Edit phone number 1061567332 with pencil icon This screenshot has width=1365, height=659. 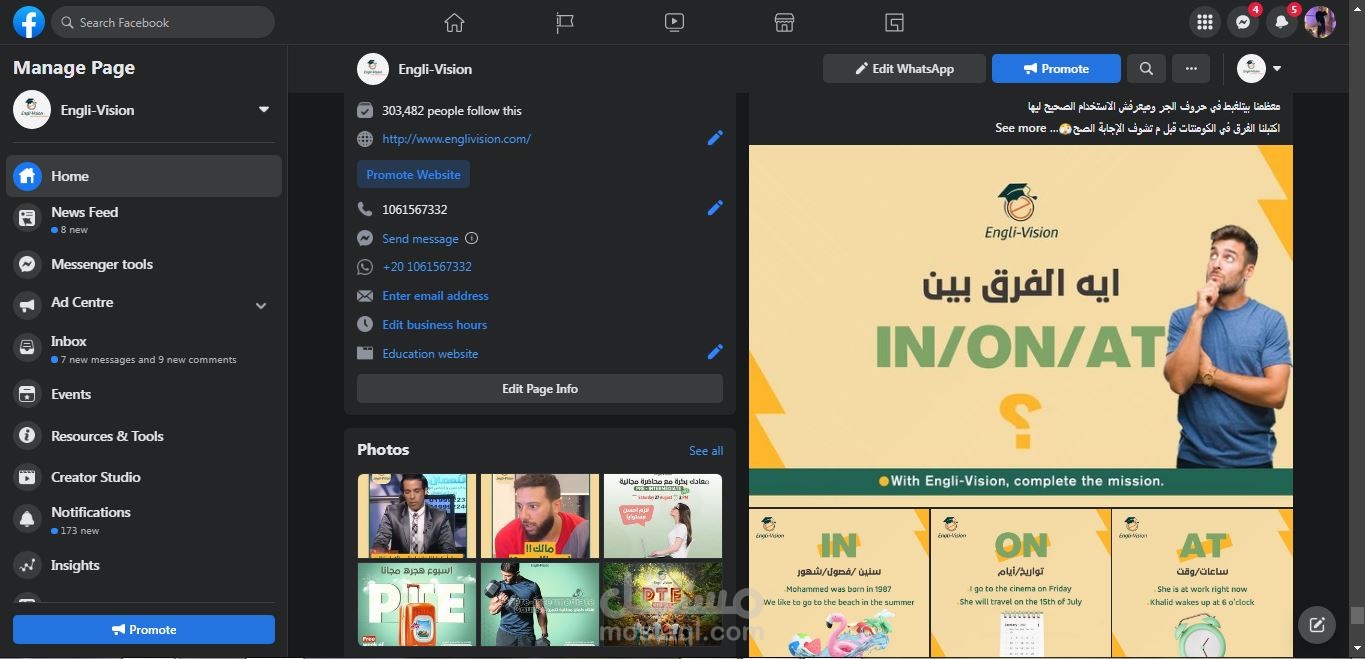click(x=715, y=208)
